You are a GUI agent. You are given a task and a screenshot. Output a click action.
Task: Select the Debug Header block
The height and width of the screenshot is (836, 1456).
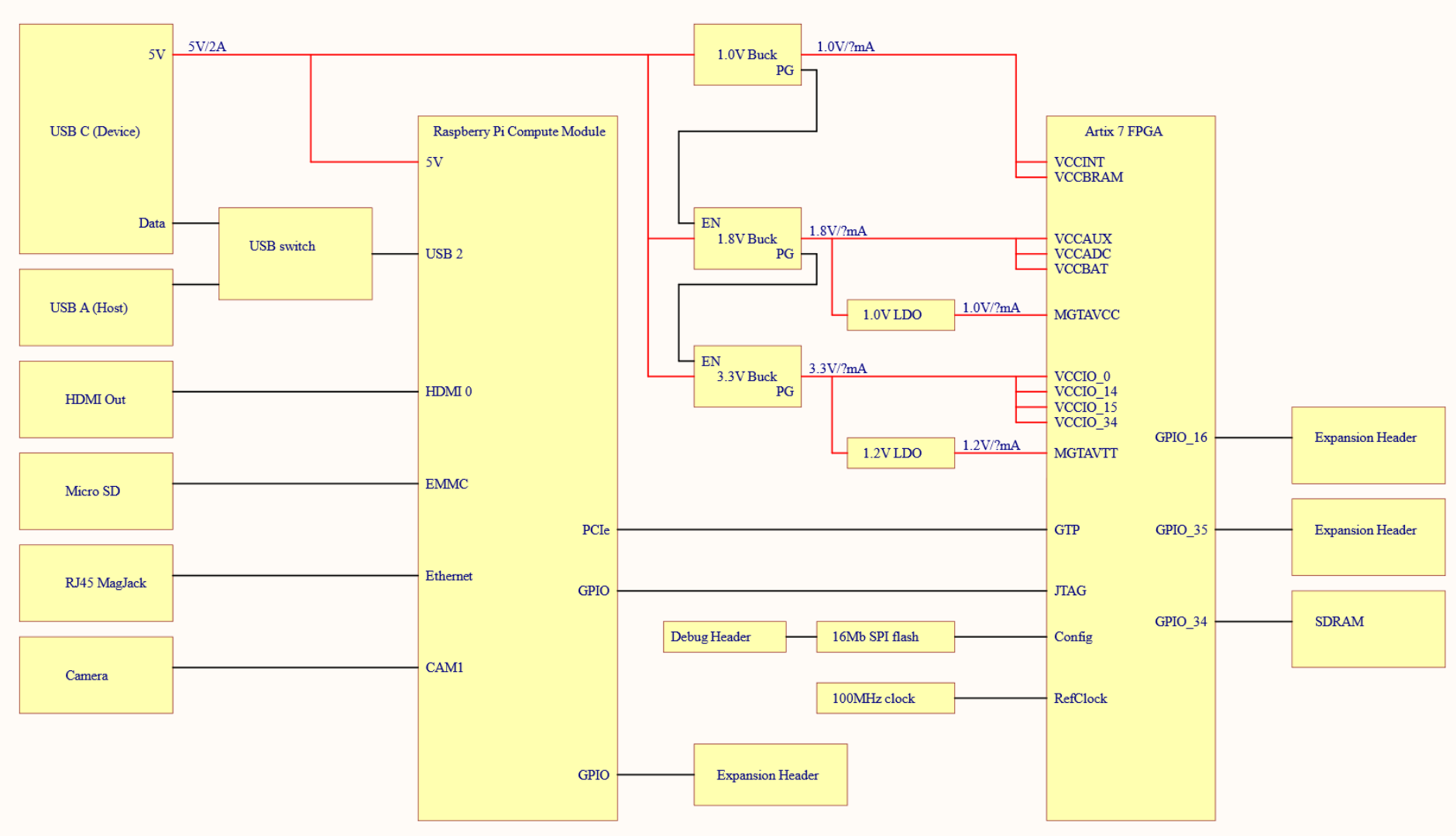724,636
